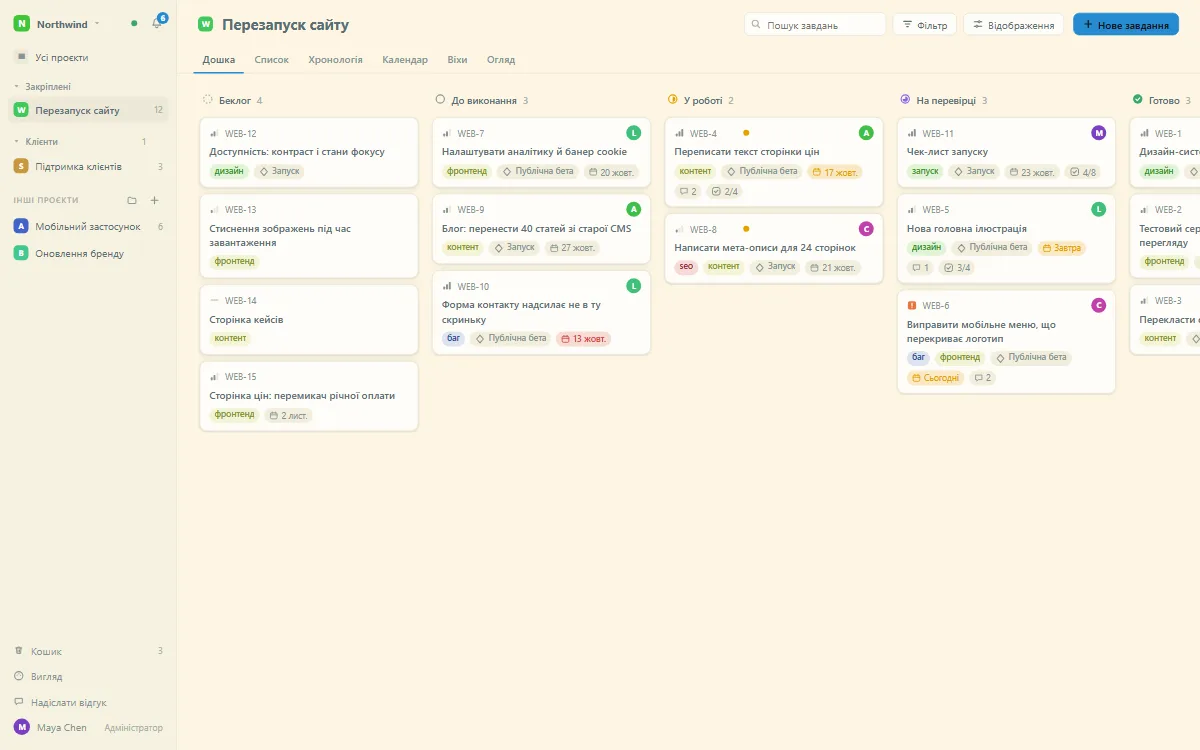This screenshot has width=1200, height=750.
Task: Click "Надіслати відгук" in the sidebar
Action: (88, 702)
